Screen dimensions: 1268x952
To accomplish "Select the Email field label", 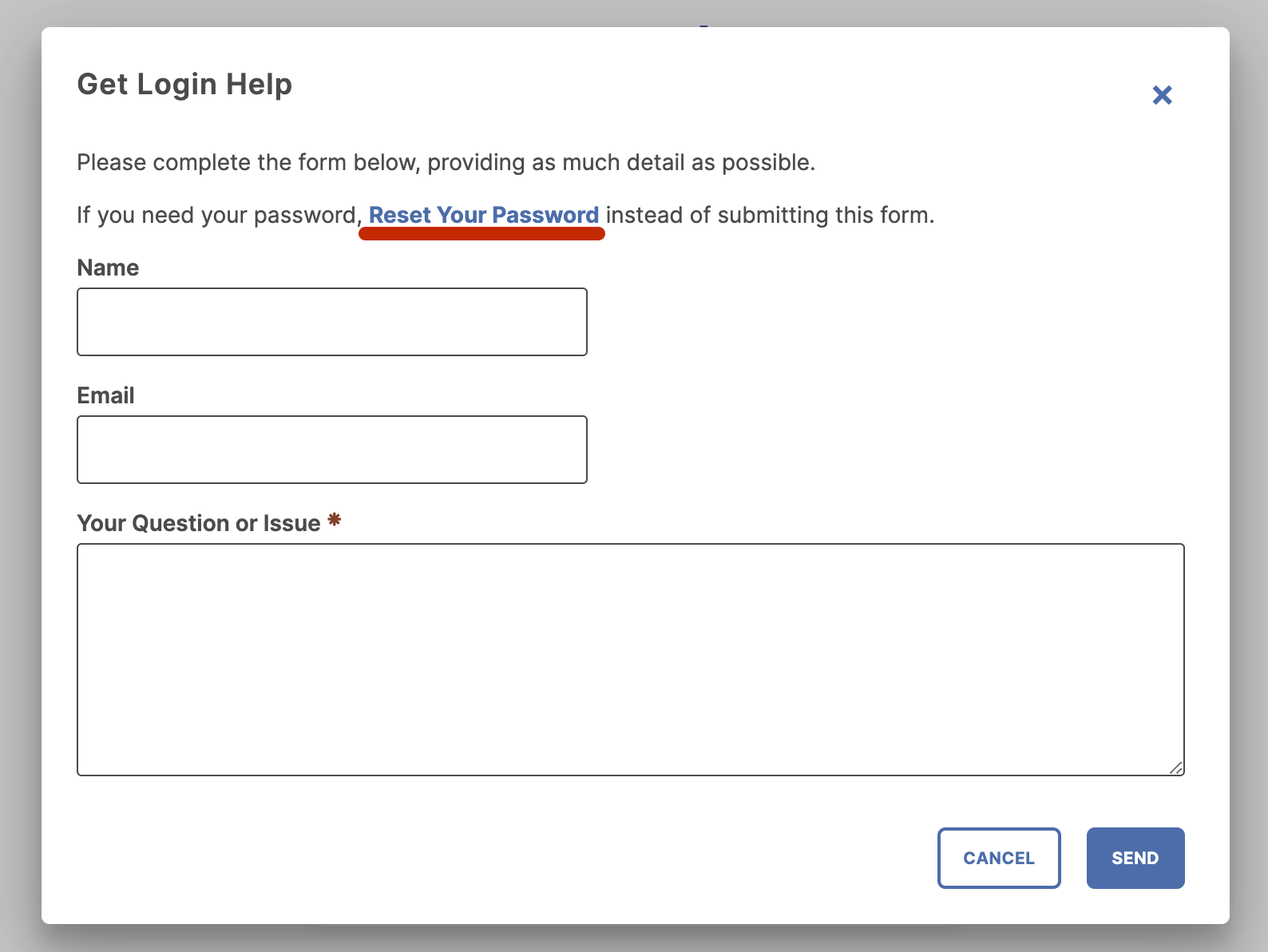I will click(x=105, y=395).
